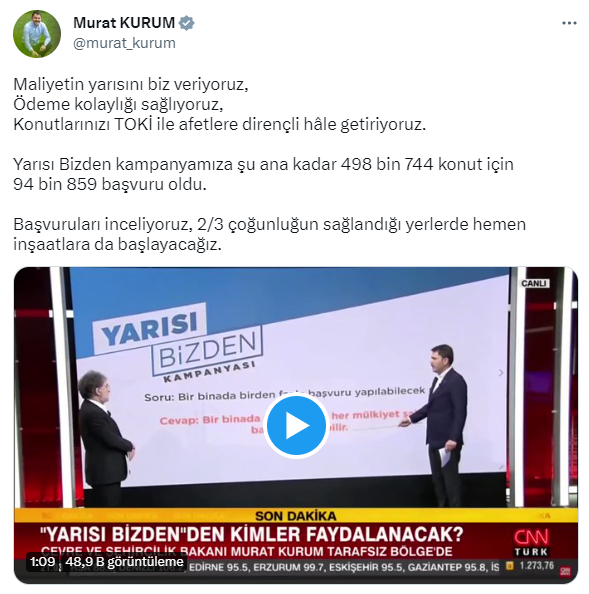This screenshot has width=589, height=594.
Task: Click the 48,9 B görüntüleme view count
Action: 124,561
